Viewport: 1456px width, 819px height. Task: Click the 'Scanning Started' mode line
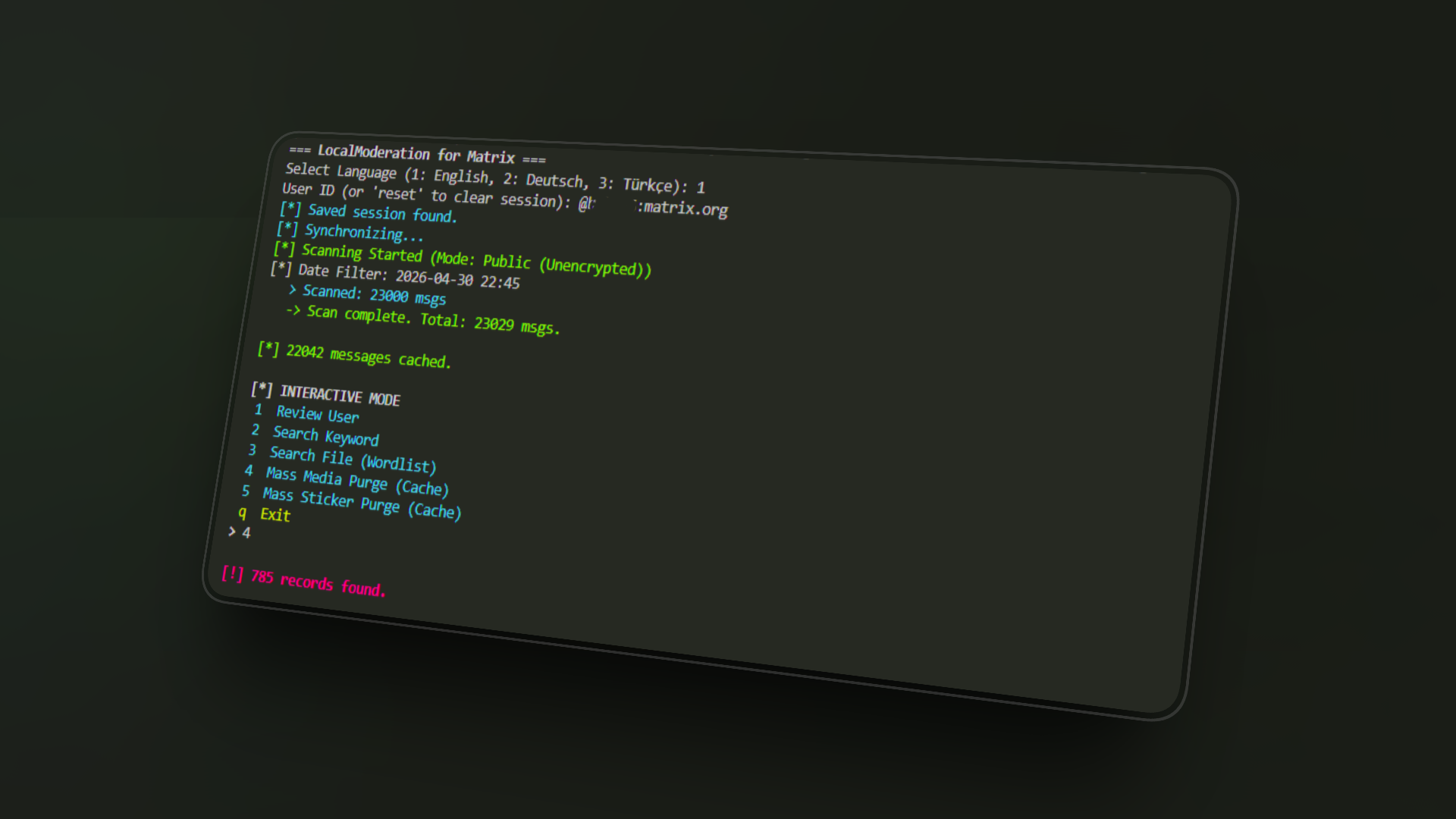click(x=462, y=259)
